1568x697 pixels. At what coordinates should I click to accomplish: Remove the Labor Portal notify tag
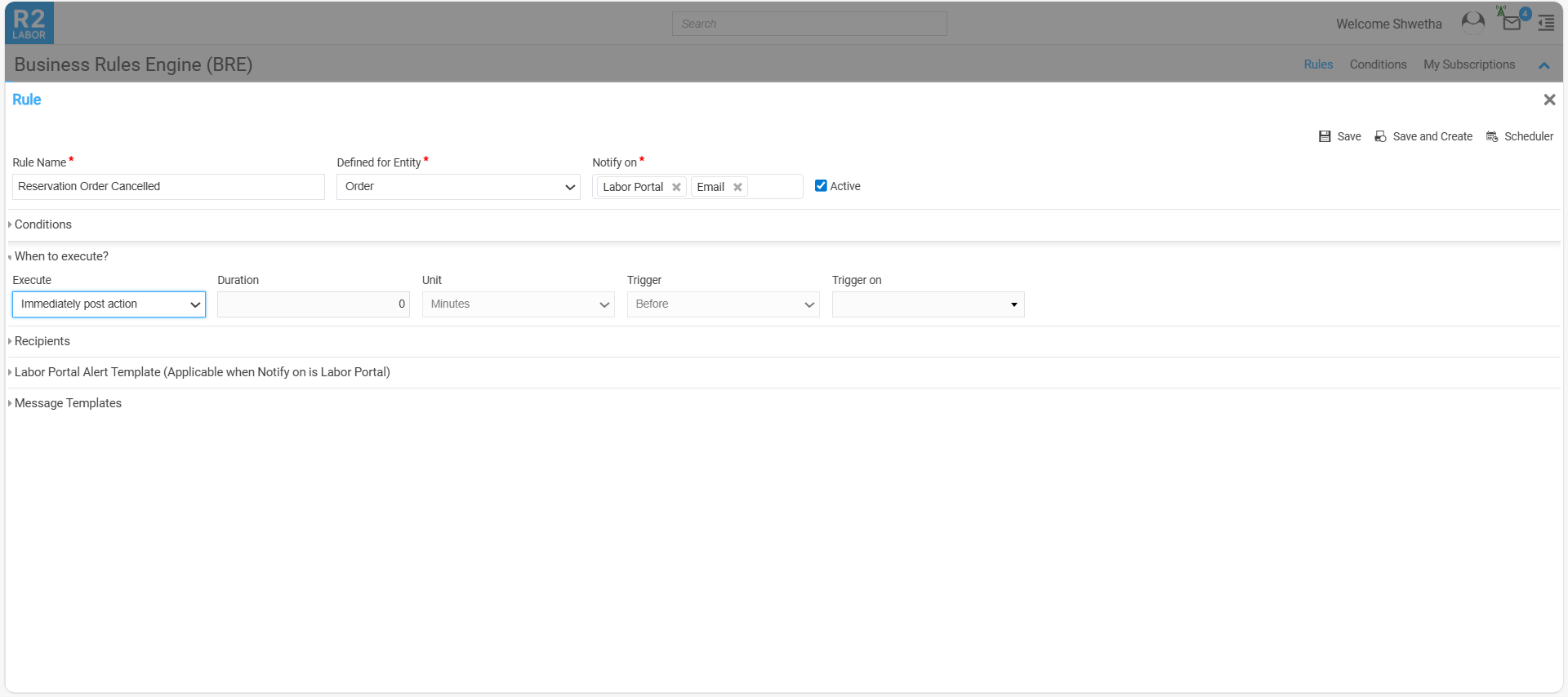point(676,187)
